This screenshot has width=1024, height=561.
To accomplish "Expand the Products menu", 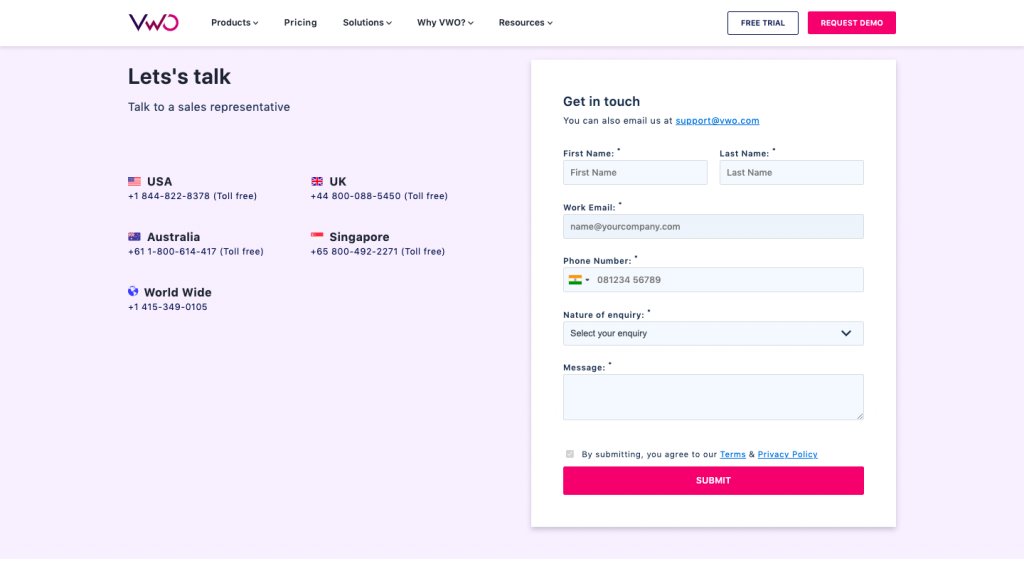I will tap(234, 23).
